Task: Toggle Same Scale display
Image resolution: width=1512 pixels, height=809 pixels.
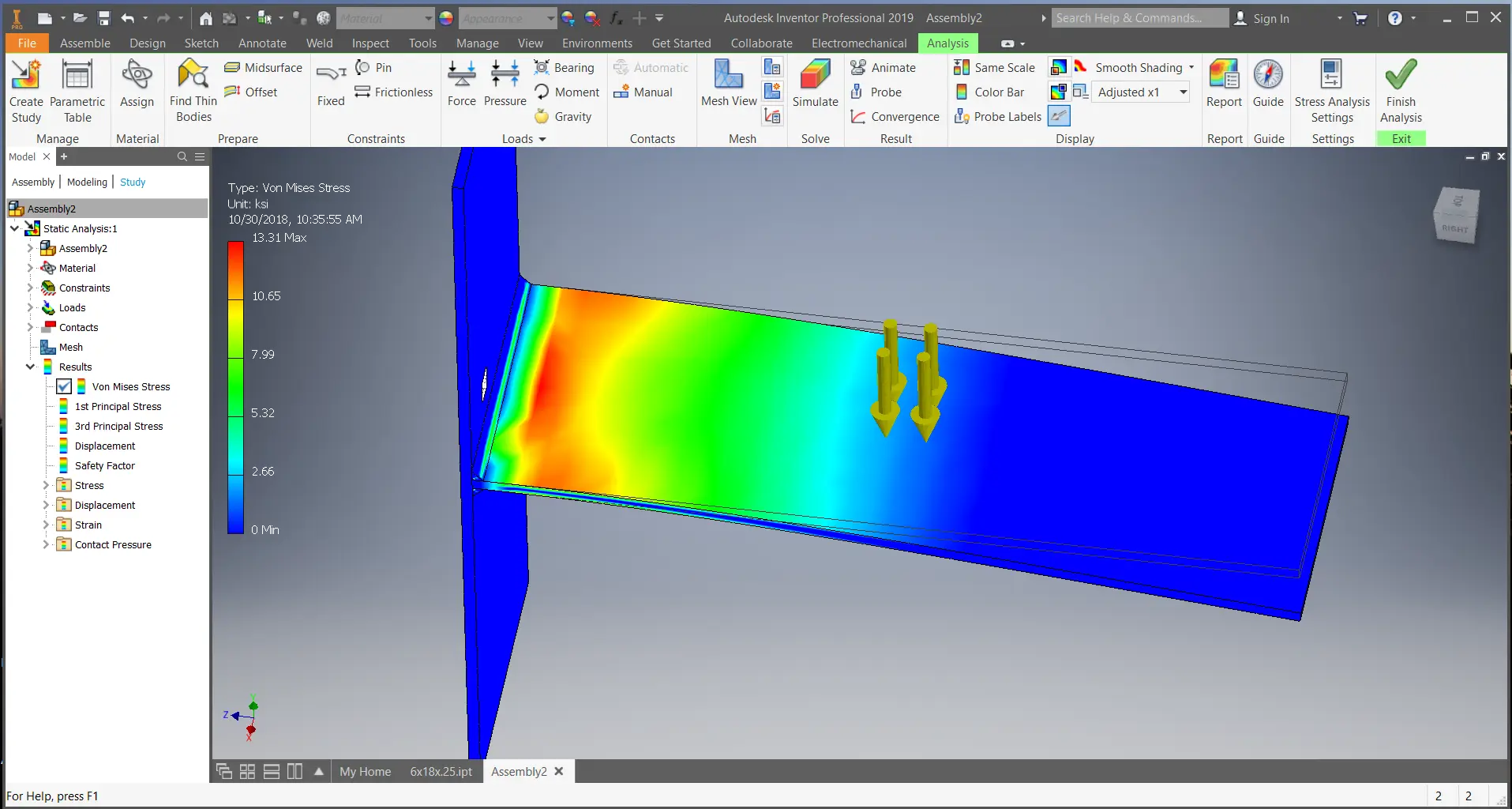Action: 994,68
